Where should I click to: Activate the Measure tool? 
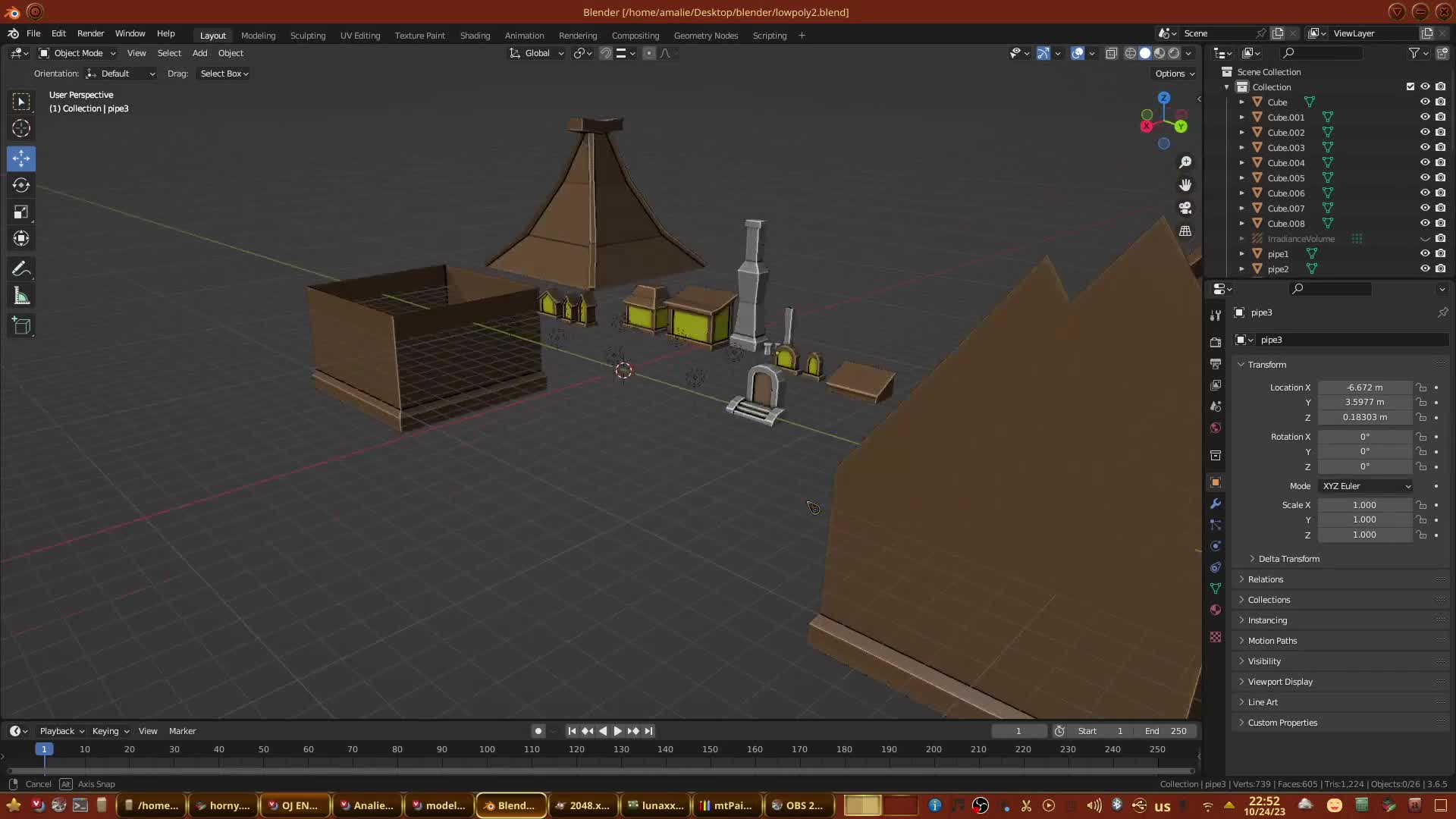[x=21, y=297]
